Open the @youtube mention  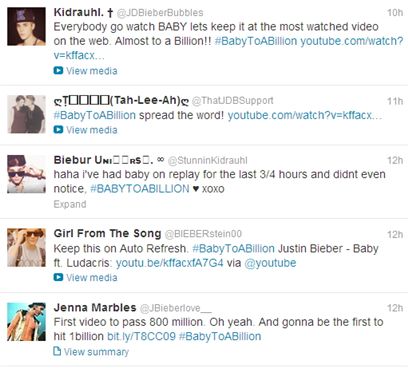point(270,263)
